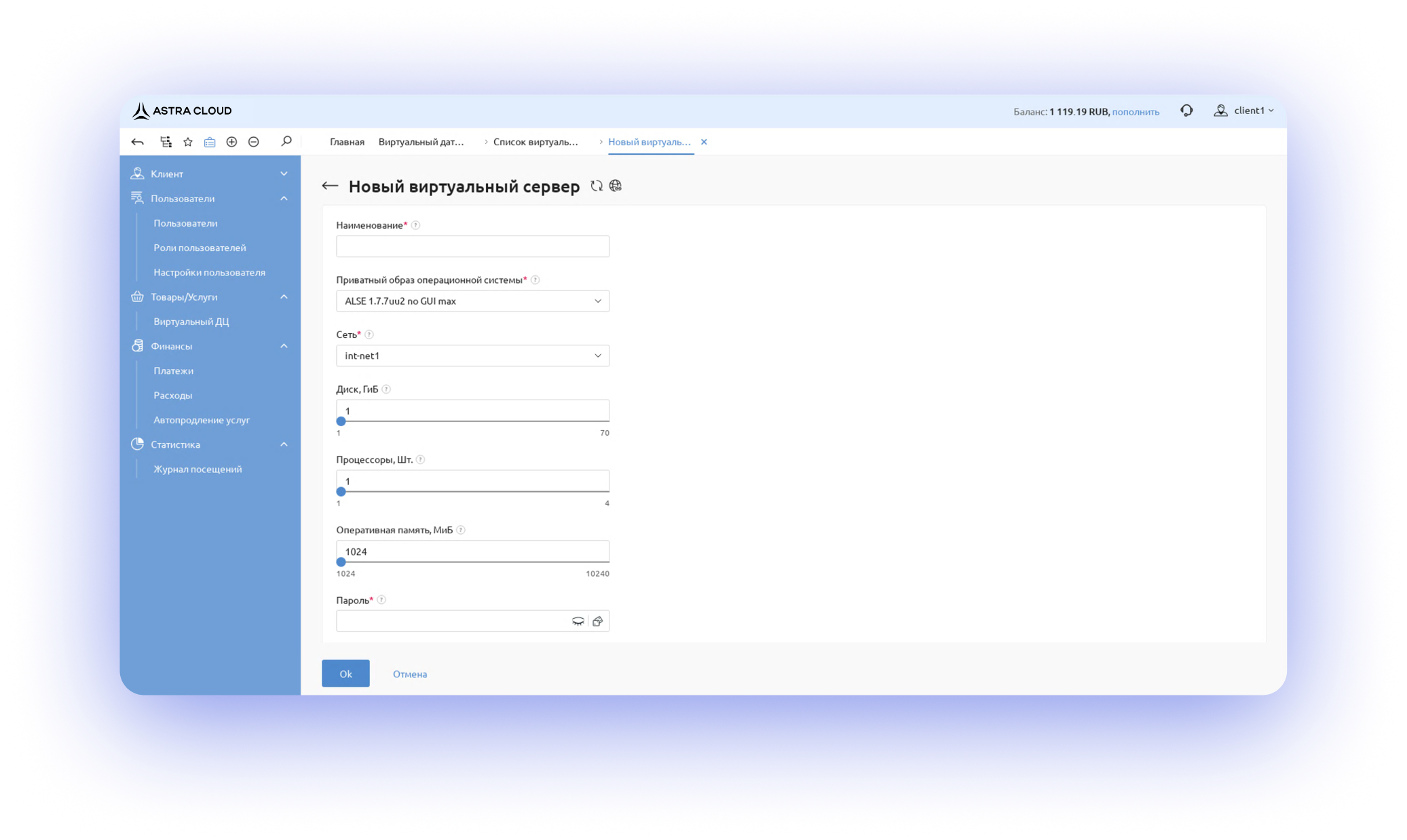1407x840 pixels.
Task: Go back with arrow beside page title
Action: tap(330, 186)
